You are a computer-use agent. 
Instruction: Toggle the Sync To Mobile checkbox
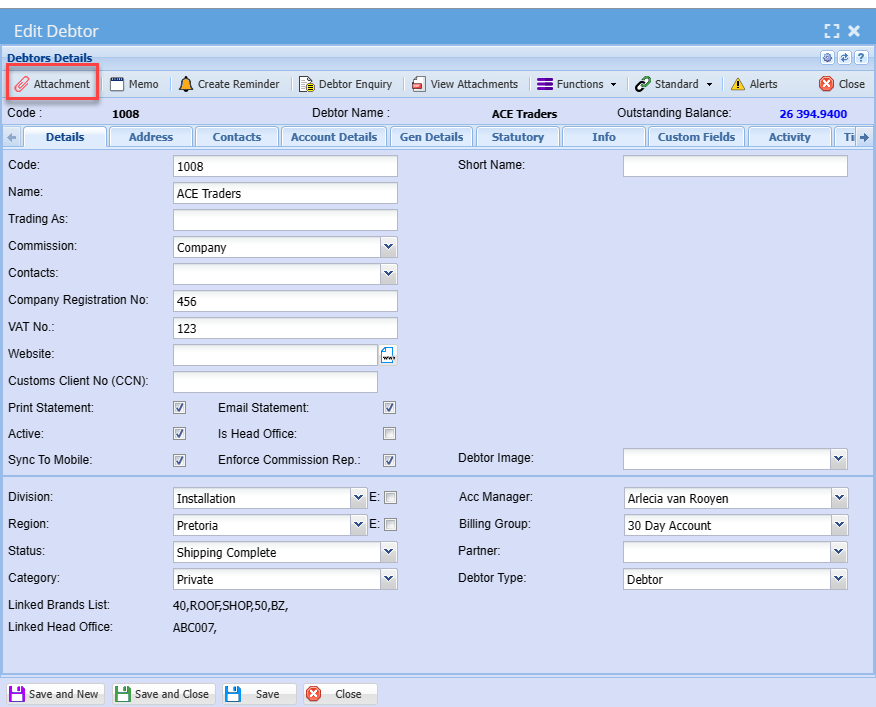180,461
